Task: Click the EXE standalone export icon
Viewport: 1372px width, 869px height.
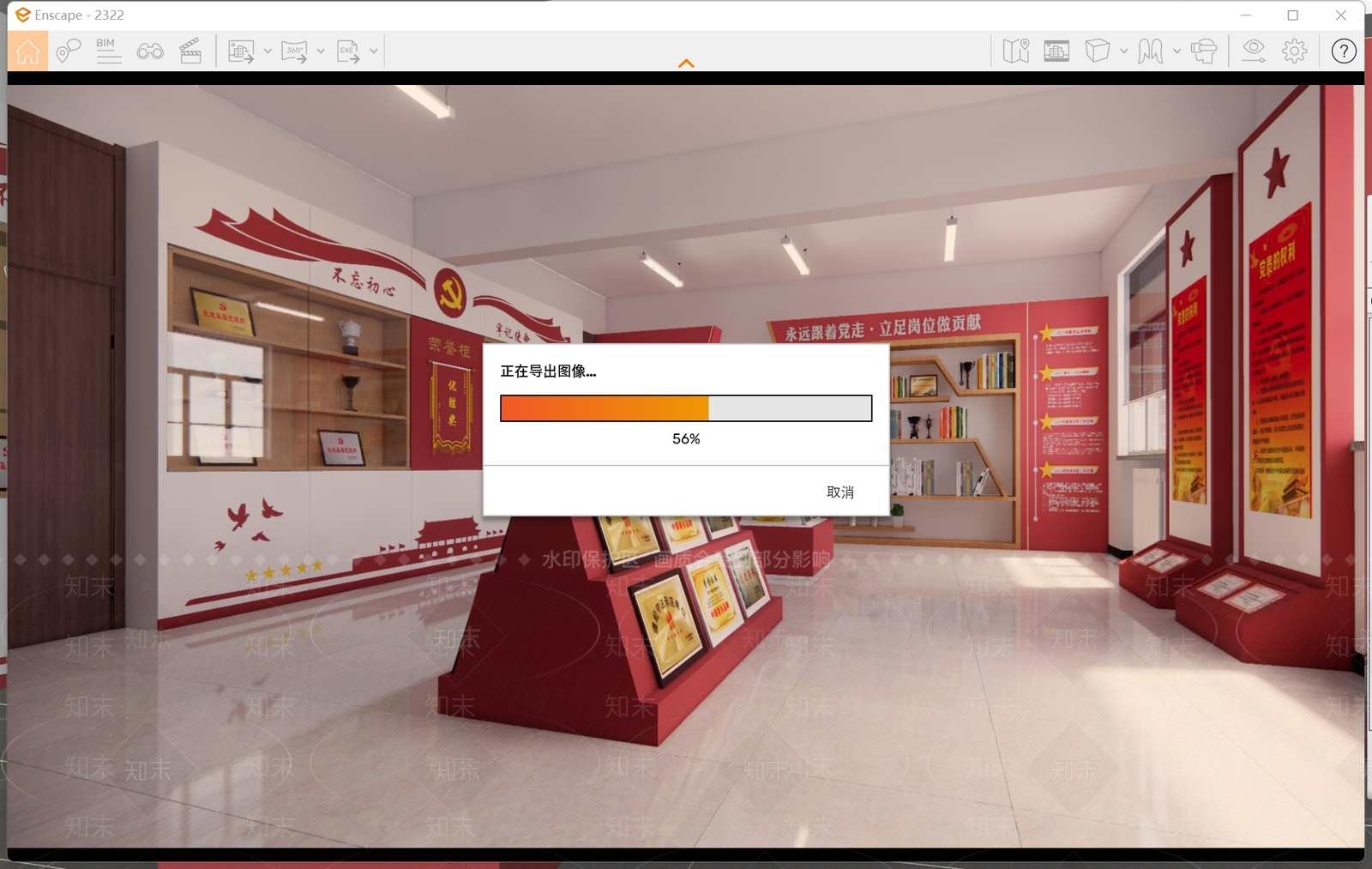Action: (x=348, y=51)
